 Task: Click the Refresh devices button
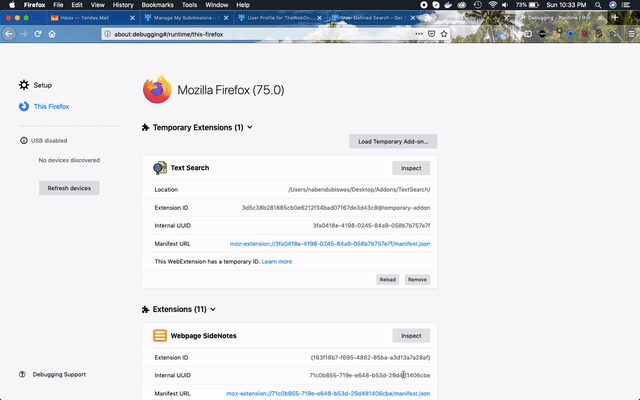tap(69, 188)
